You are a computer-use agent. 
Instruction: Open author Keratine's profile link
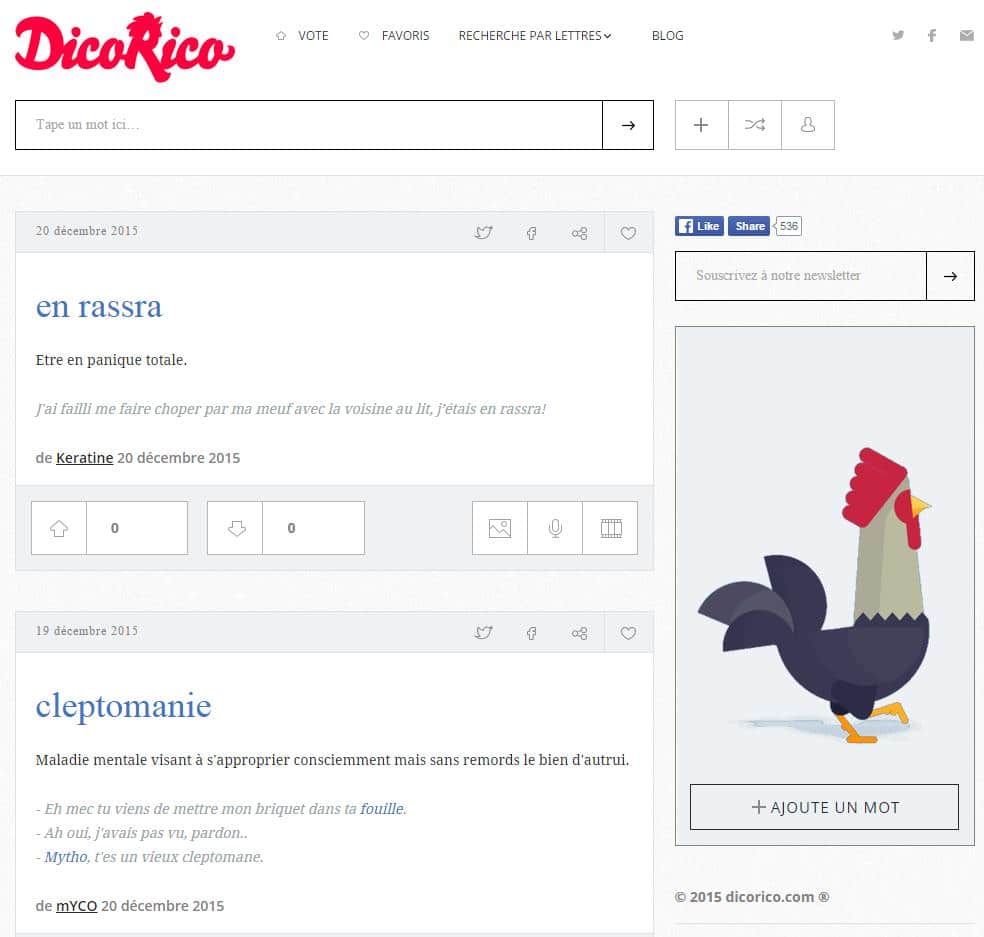click(x=85, y=458)
